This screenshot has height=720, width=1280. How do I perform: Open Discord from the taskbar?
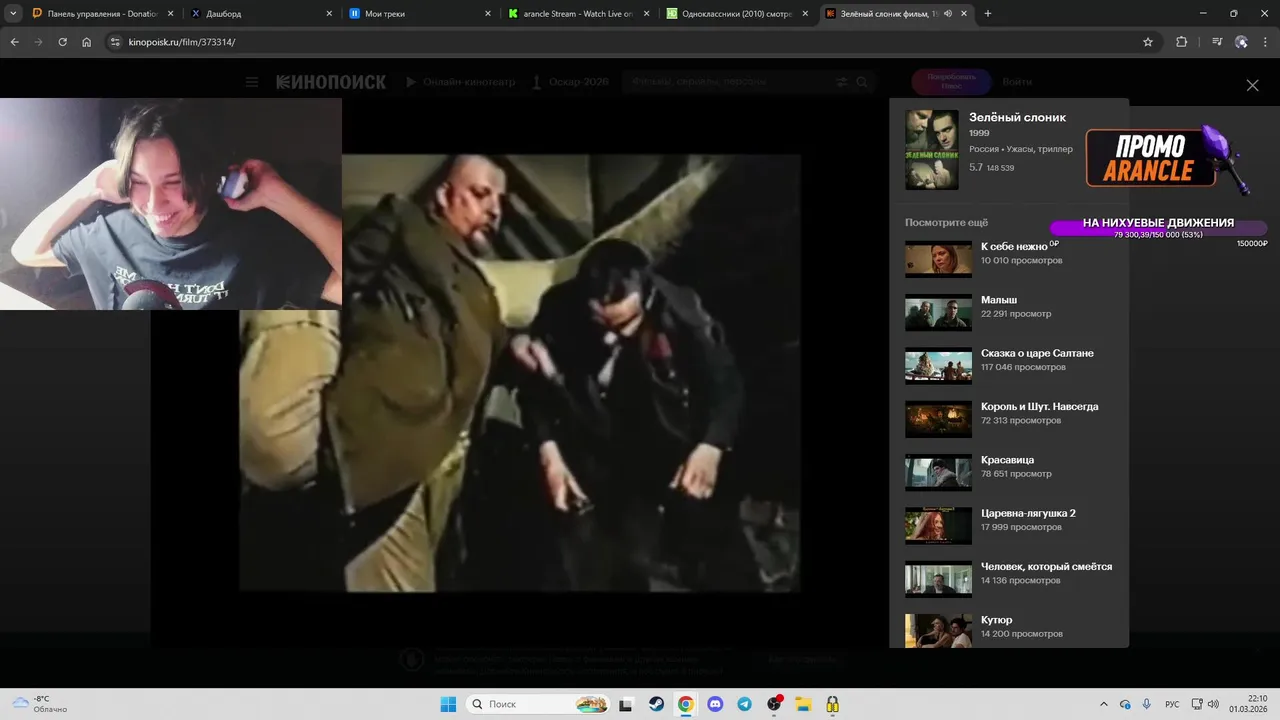[x=715, y=704]
